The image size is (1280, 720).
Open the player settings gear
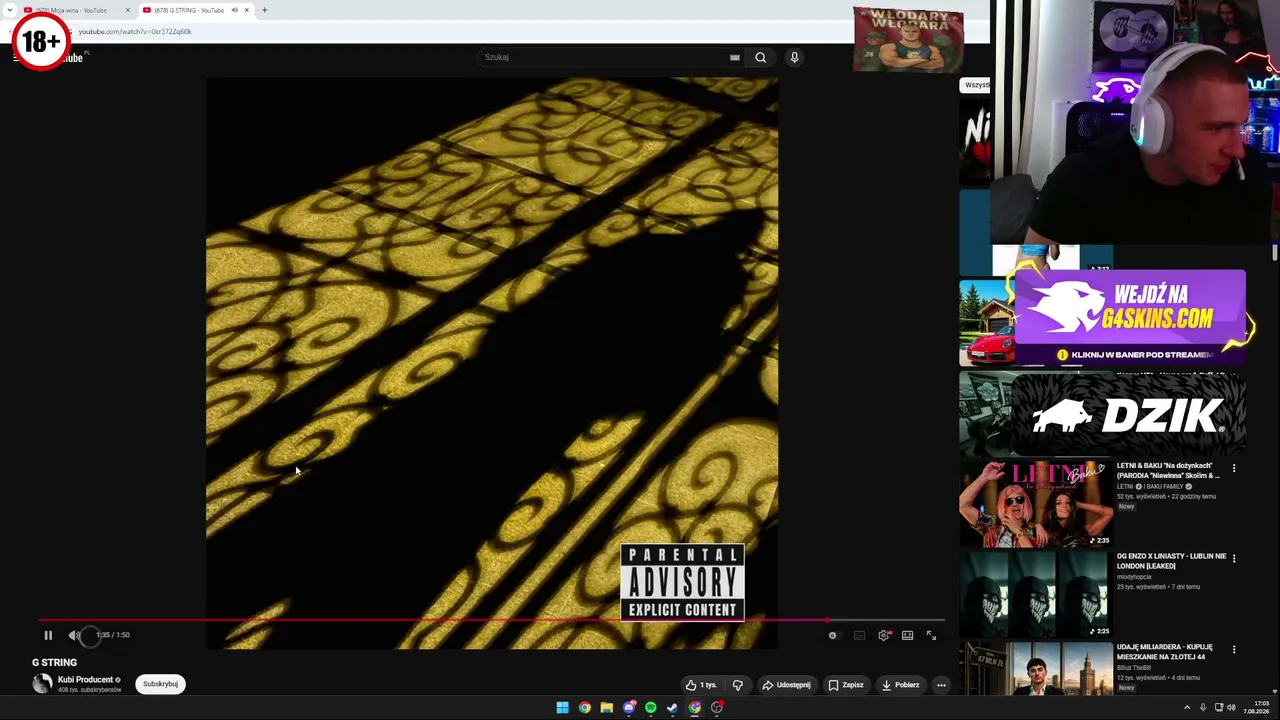click(884, 635)
